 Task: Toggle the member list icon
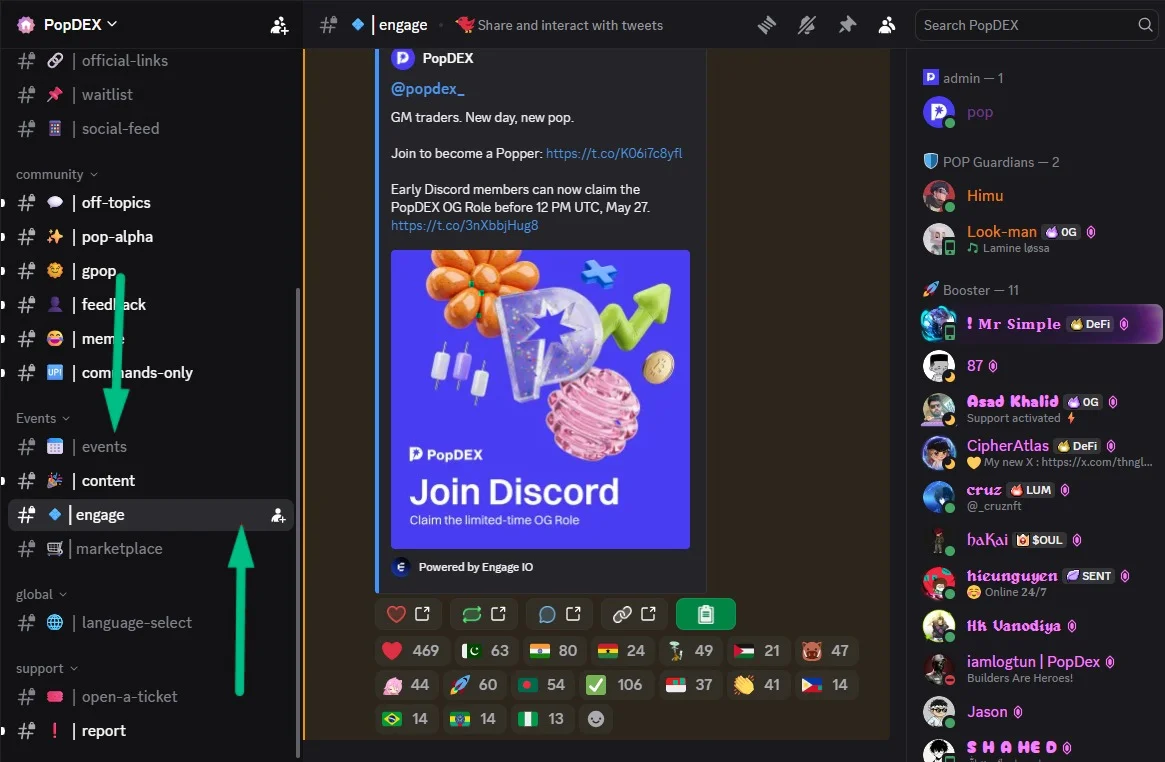(887, 25)
